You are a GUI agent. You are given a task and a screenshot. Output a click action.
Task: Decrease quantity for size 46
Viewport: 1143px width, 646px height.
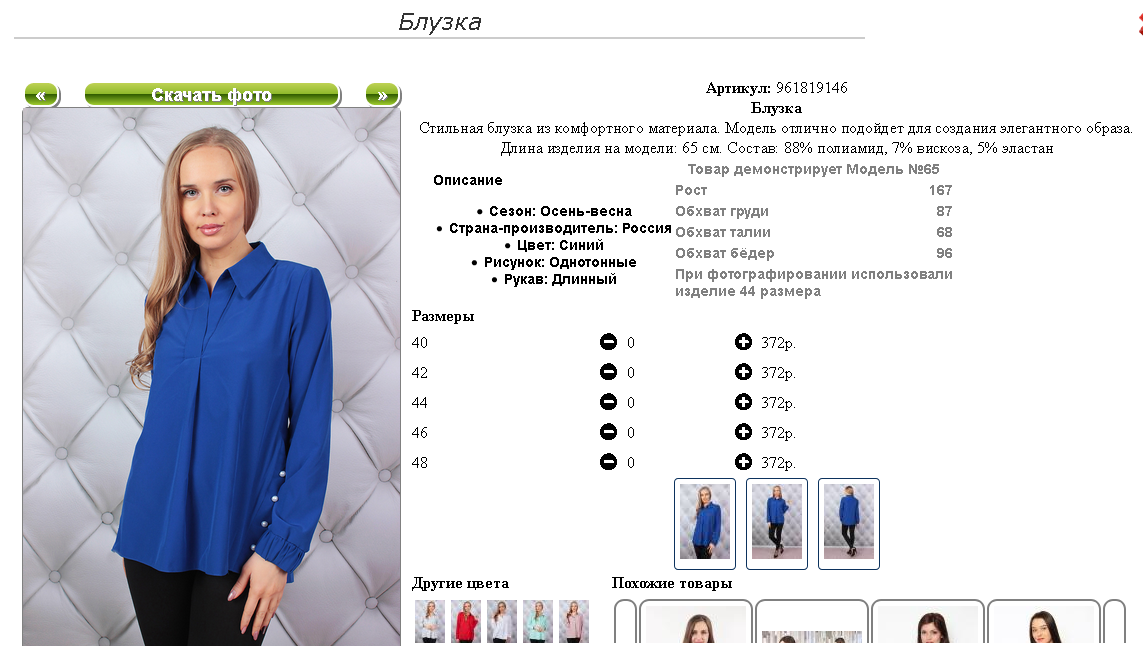coord(608,432)
